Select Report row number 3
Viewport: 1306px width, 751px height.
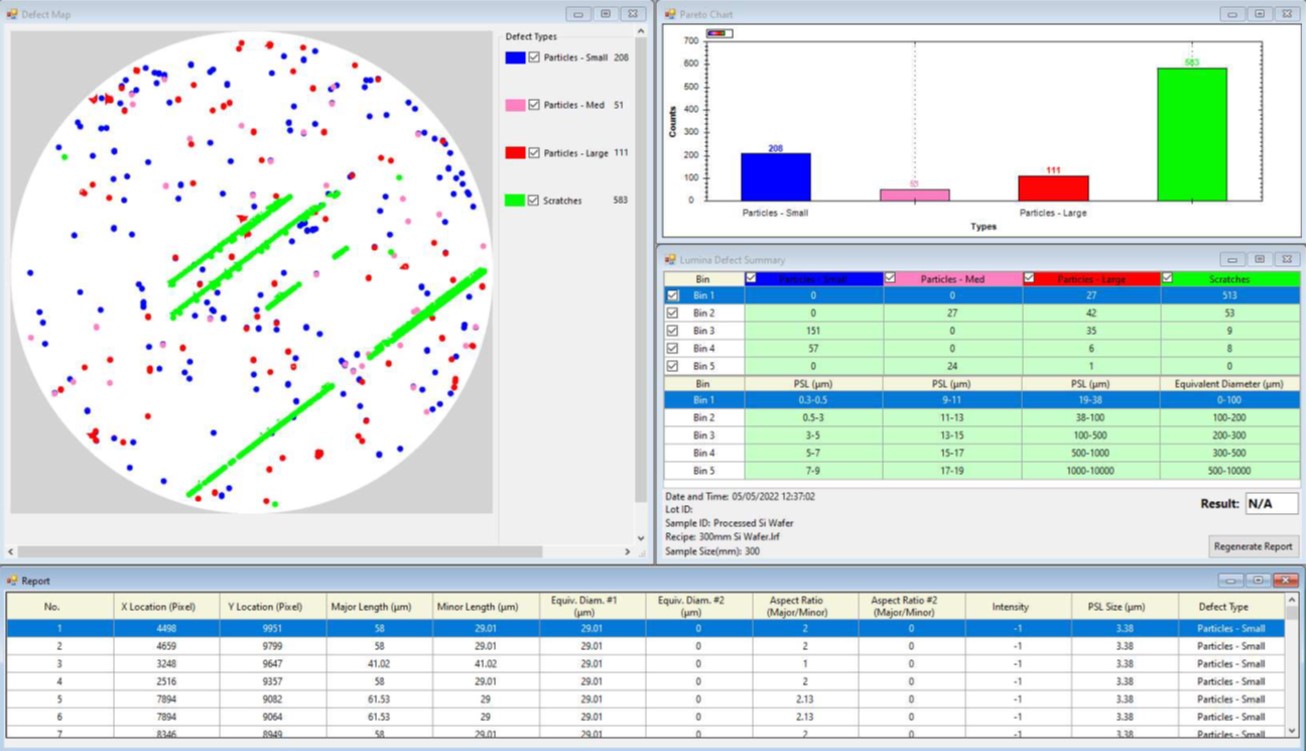click(x=645, y=664)
